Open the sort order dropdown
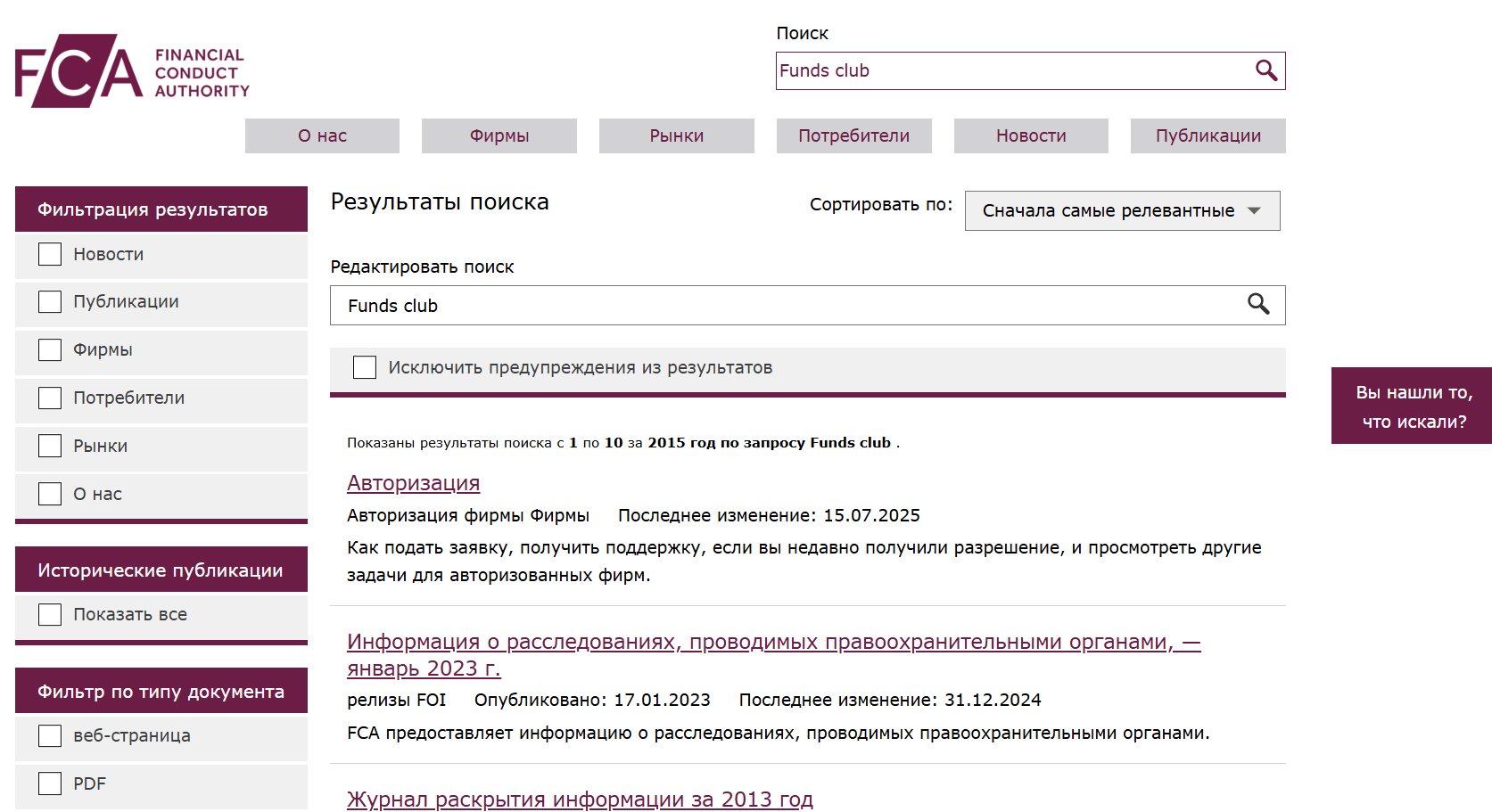The width and height of the screenshot is (1492, 812). pos(1122,211)
